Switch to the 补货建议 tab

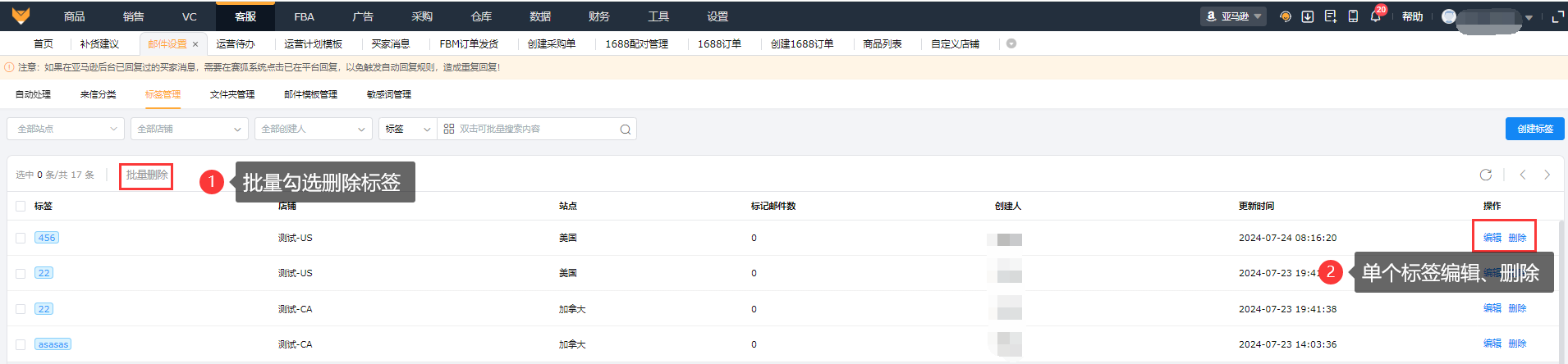pyautogui.click(x=99, y=44)
